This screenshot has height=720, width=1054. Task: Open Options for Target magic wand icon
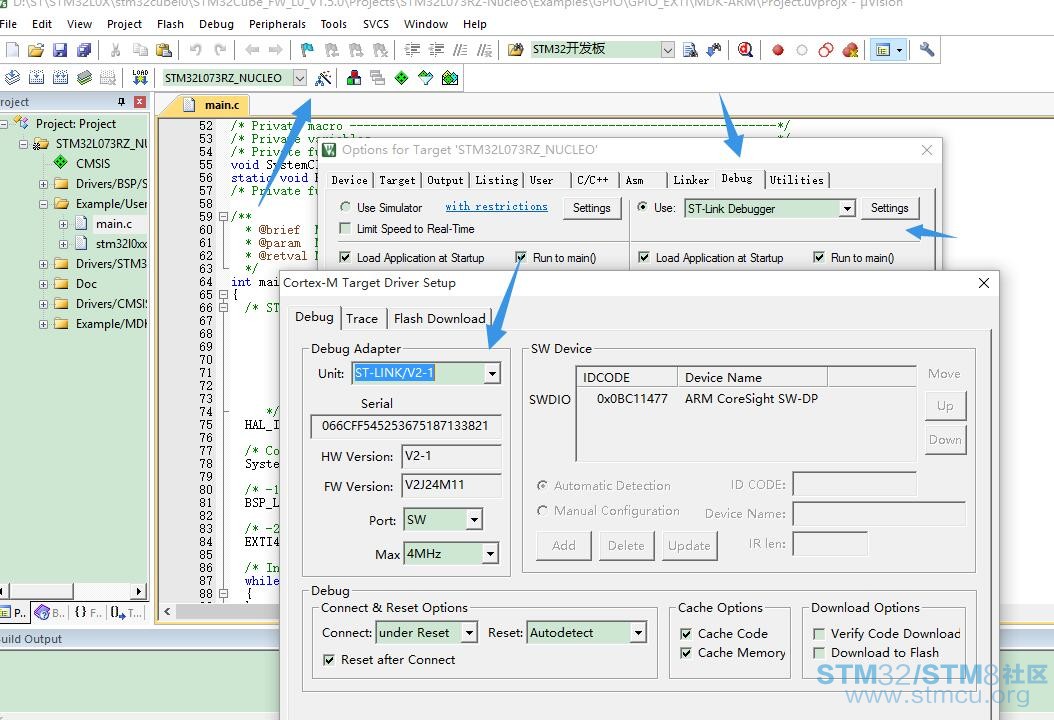coord(323,78)
